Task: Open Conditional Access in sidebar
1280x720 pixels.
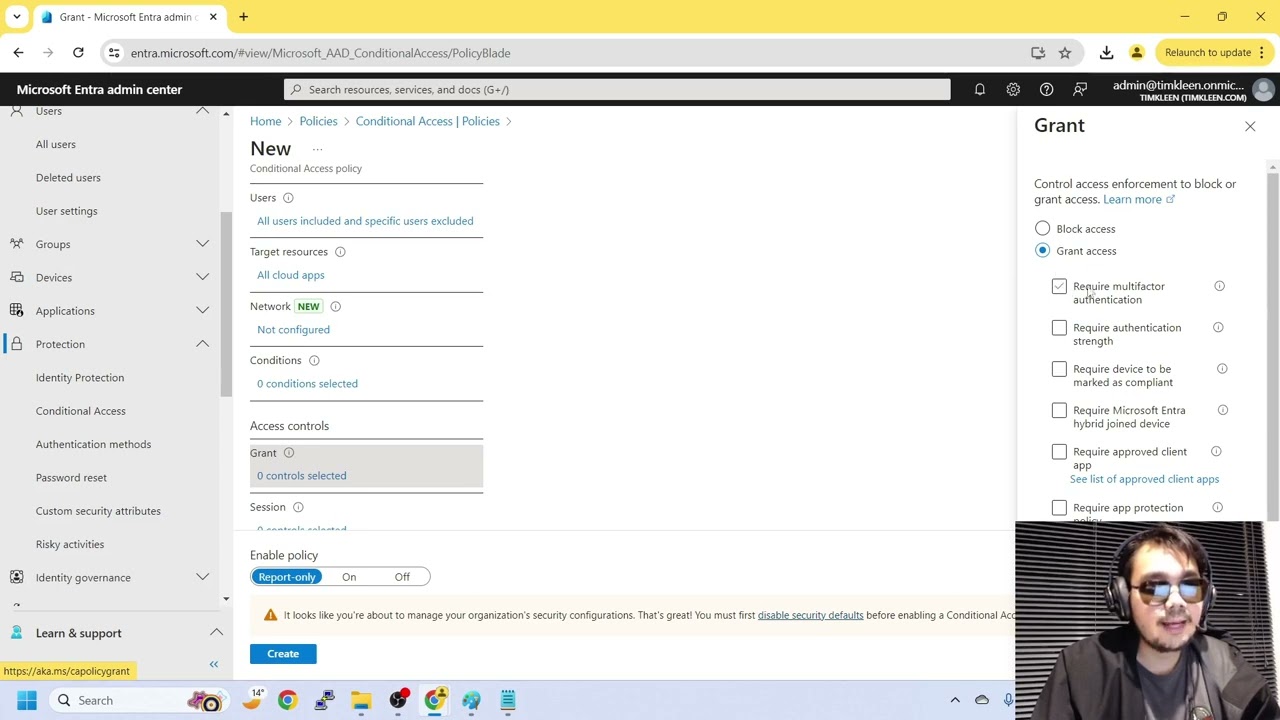Action: (81, 411)
